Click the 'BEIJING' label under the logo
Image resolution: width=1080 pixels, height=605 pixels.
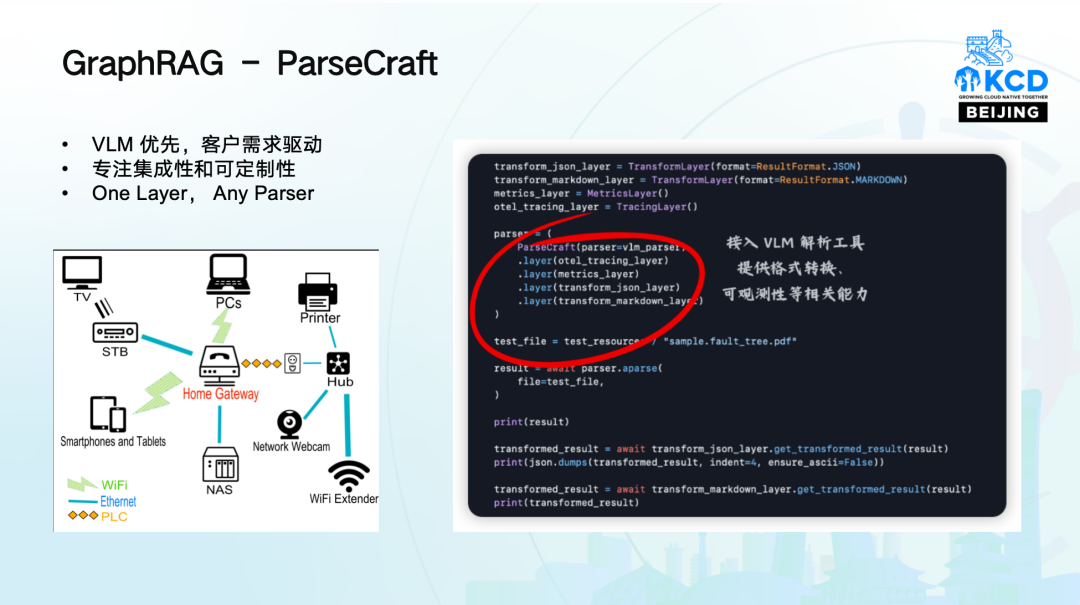tap(1003, 112)
